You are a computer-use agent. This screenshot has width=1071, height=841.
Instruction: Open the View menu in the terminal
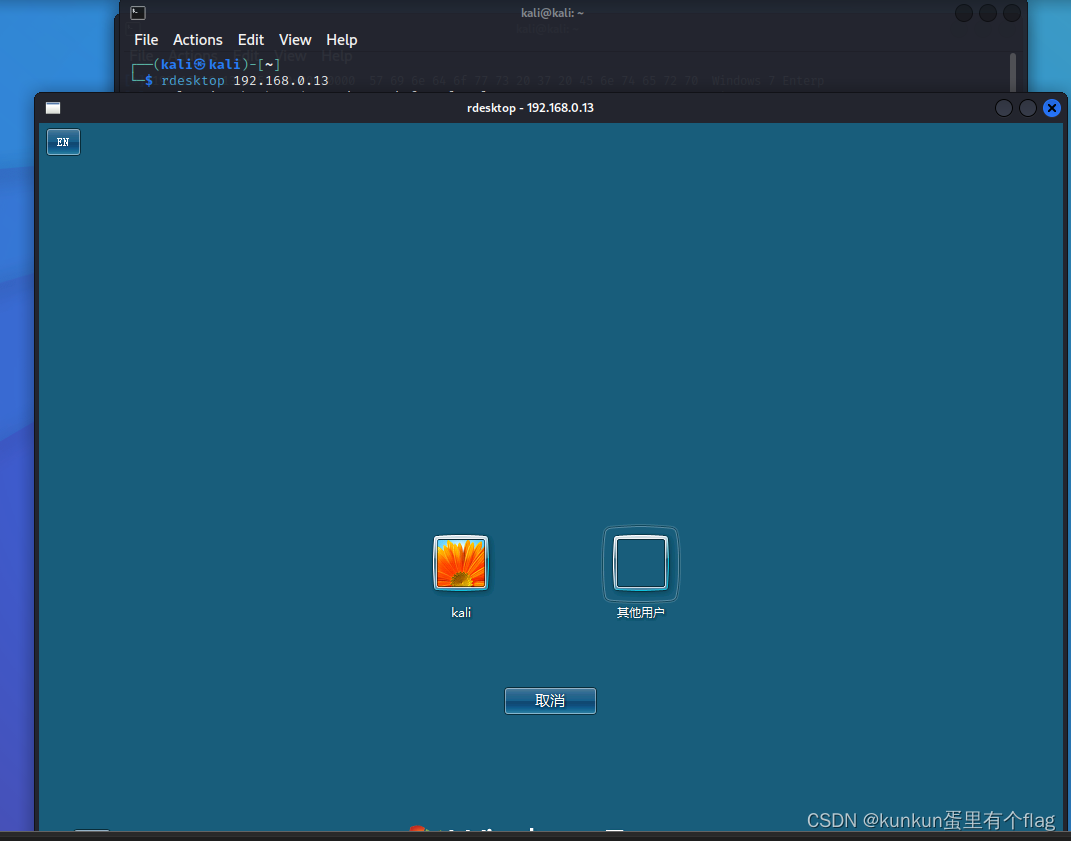pyautogui.click(x=295, y=40)
